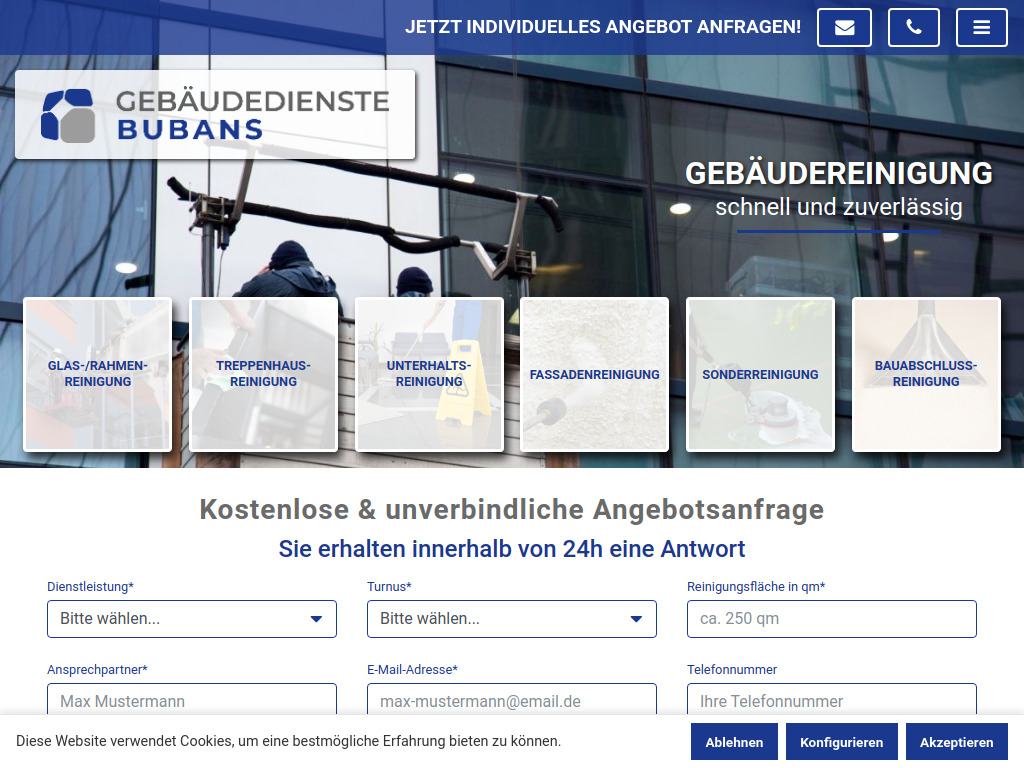Open the Bauabschluss-Reinigung category
Screen dimensions: 1024x768
click(x=926, y=374)
